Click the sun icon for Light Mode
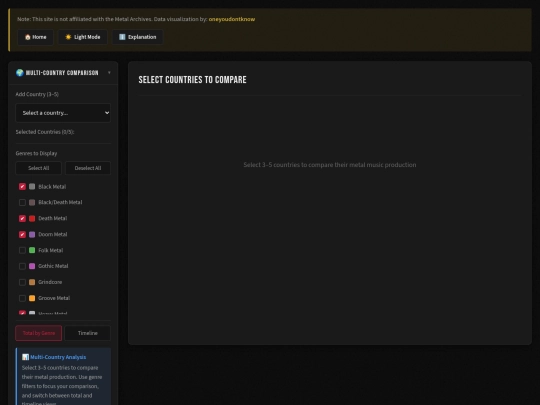The image size is (540, 405). click(68, 37)
